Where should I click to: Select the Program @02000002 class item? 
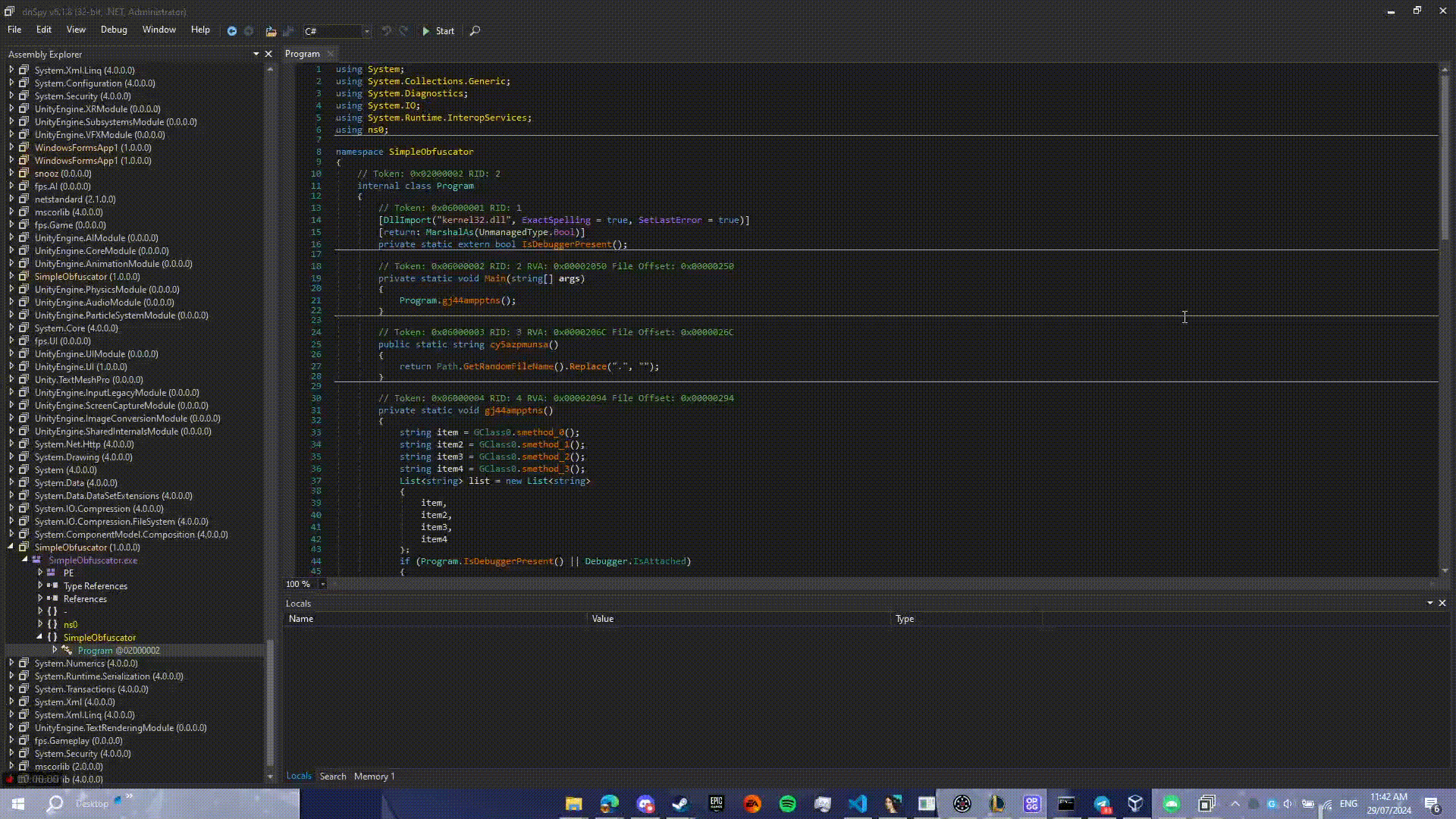pyautogui.click(x=118, y=651)
